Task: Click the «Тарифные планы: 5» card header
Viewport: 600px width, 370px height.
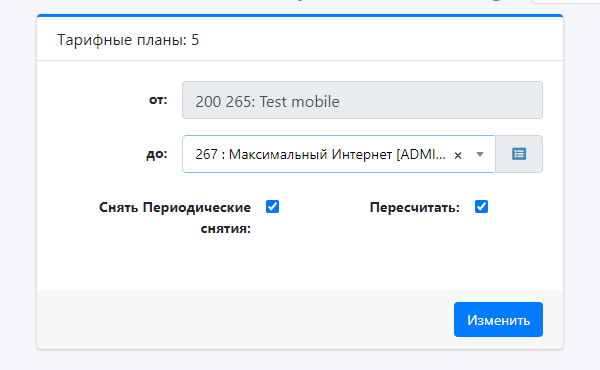Action: coord(300,39)
